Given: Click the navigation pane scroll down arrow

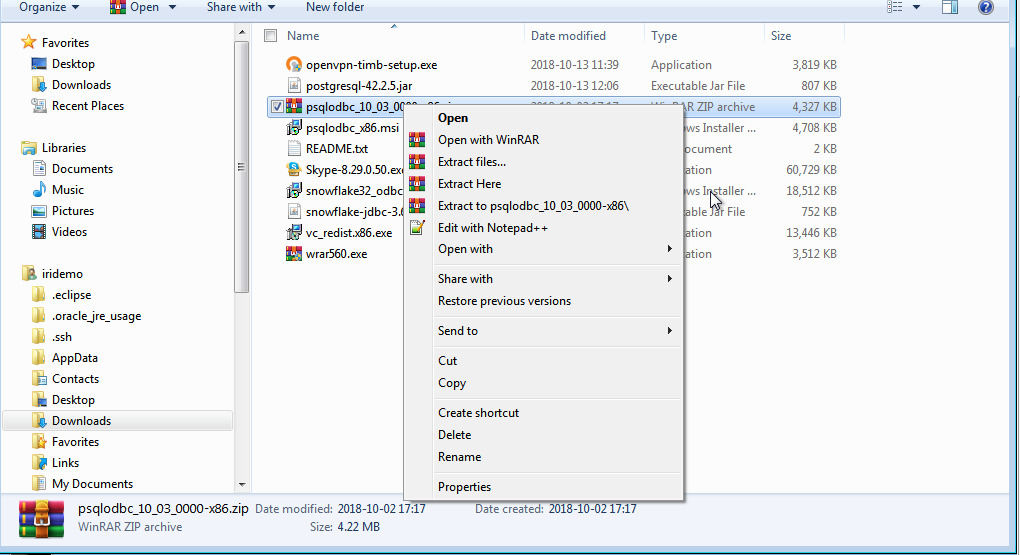Looking at the screenshot, I should click(241, 485).
